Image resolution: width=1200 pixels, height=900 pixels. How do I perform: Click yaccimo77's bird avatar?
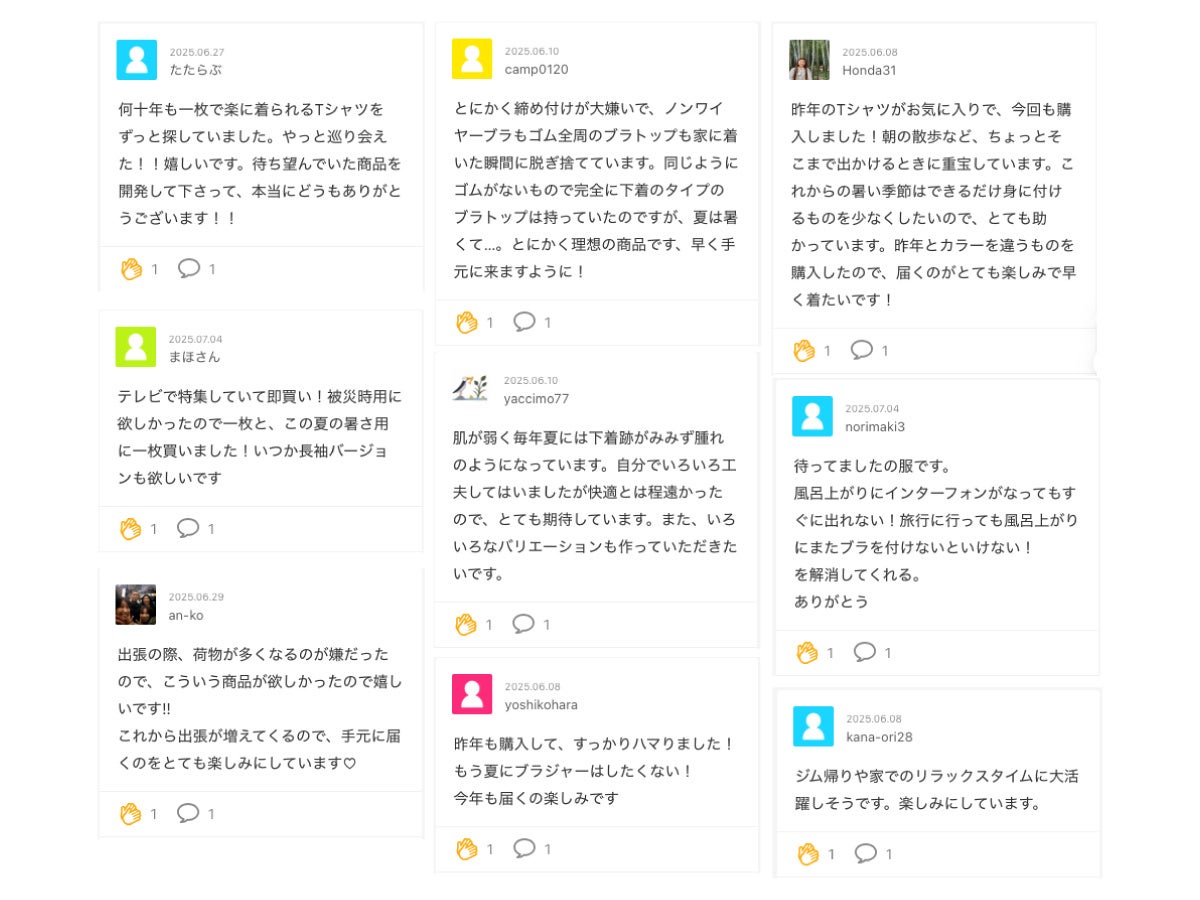[x=470, y=389]
